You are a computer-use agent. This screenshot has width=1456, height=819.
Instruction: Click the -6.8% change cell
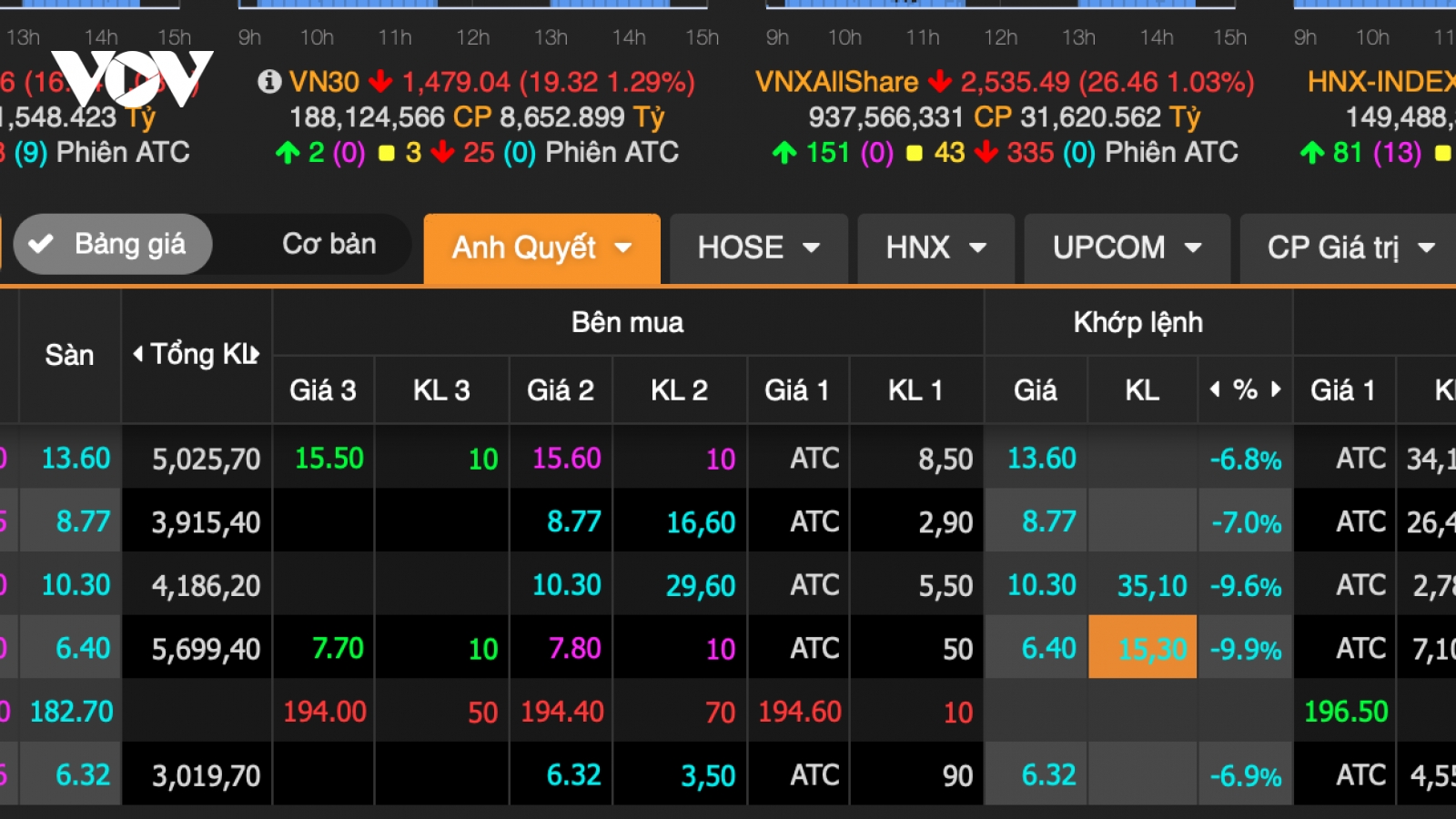(1246, 459)
